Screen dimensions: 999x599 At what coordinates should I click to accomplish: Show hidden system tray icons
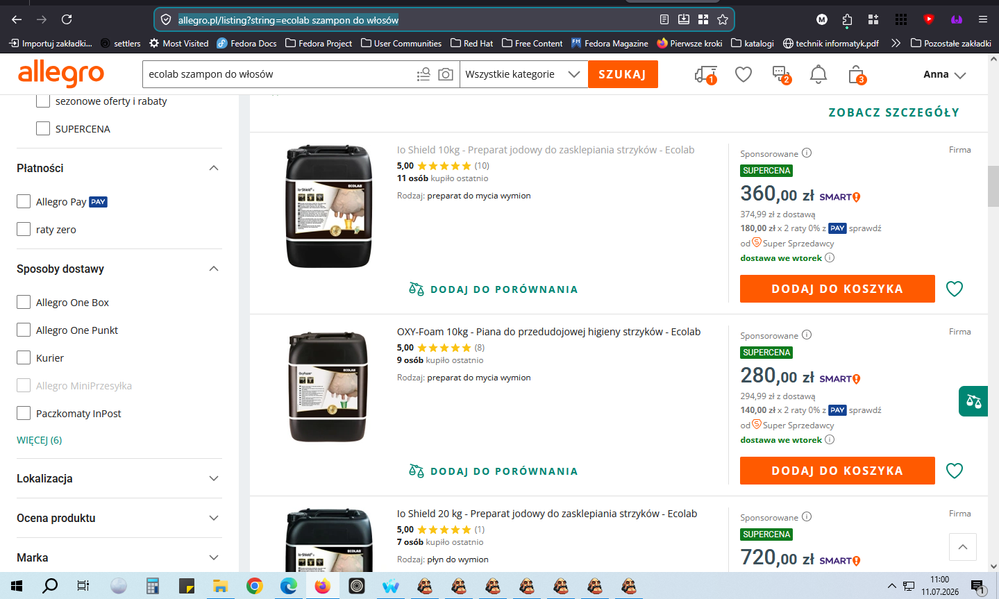pyautogui.click(x=891, y=586)
